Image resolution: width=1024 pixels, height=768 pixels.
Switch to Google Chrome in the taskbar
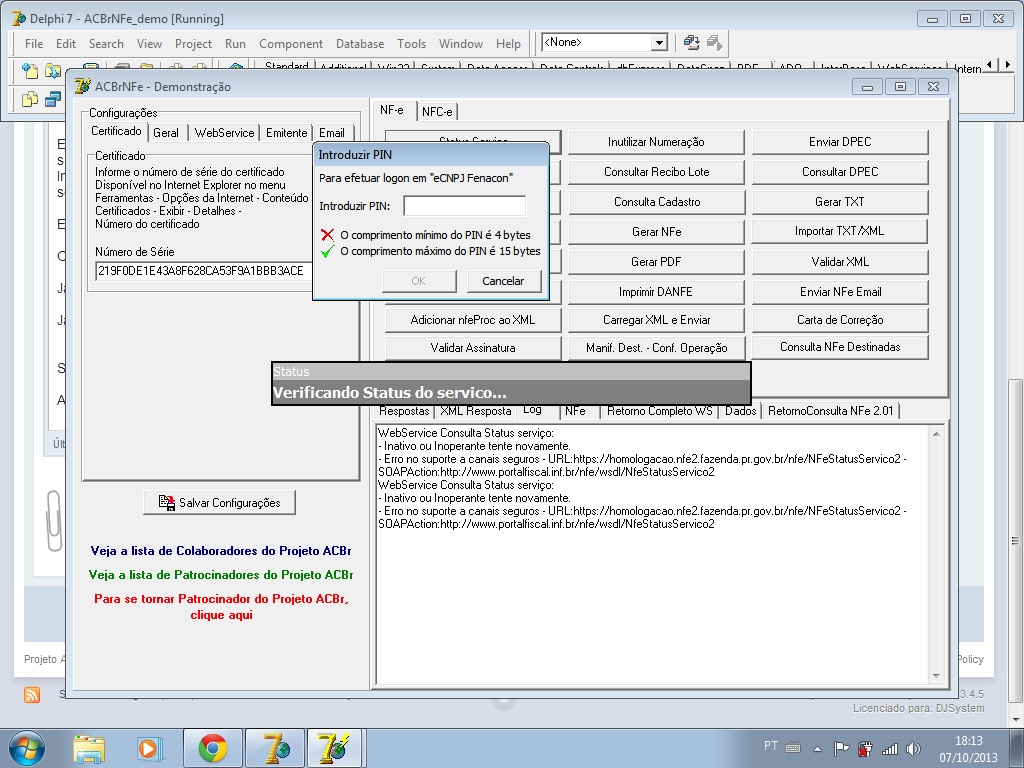tap(212, 748)
